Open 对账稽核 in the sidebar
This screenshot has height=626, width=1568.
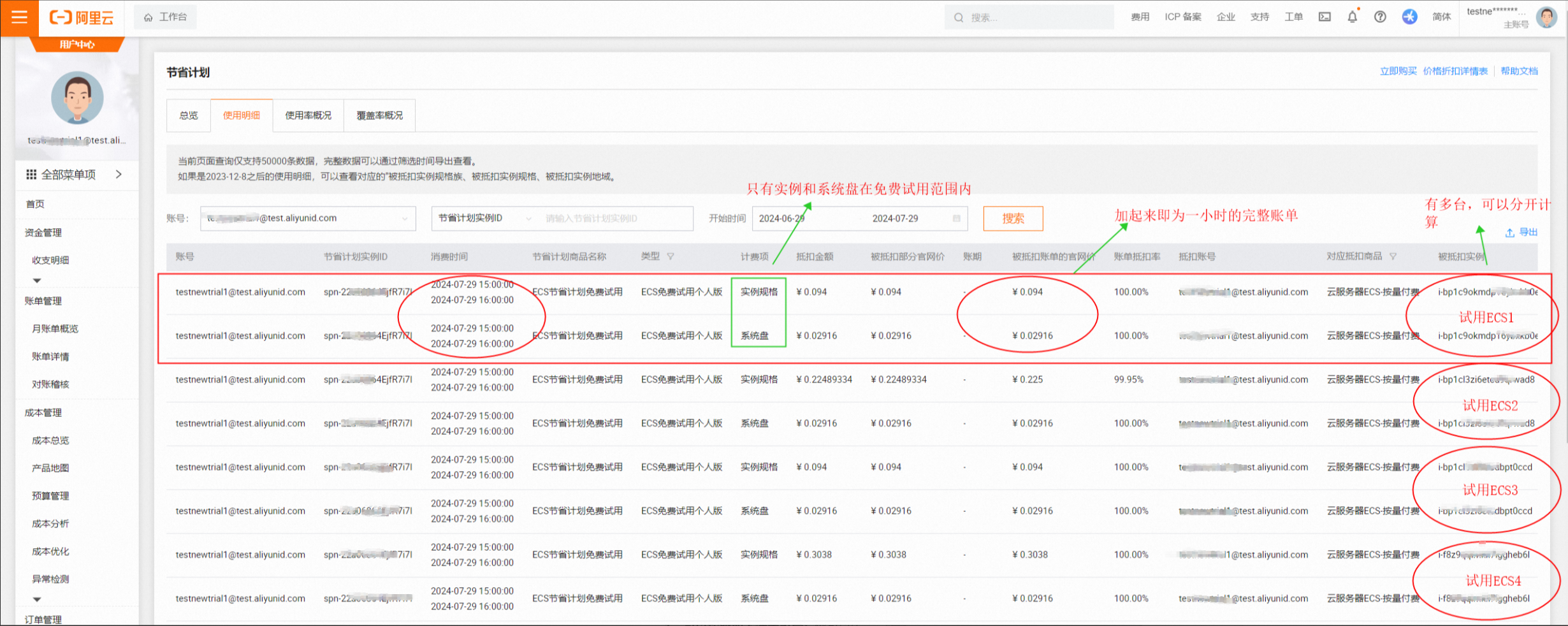tap(50, 384)
